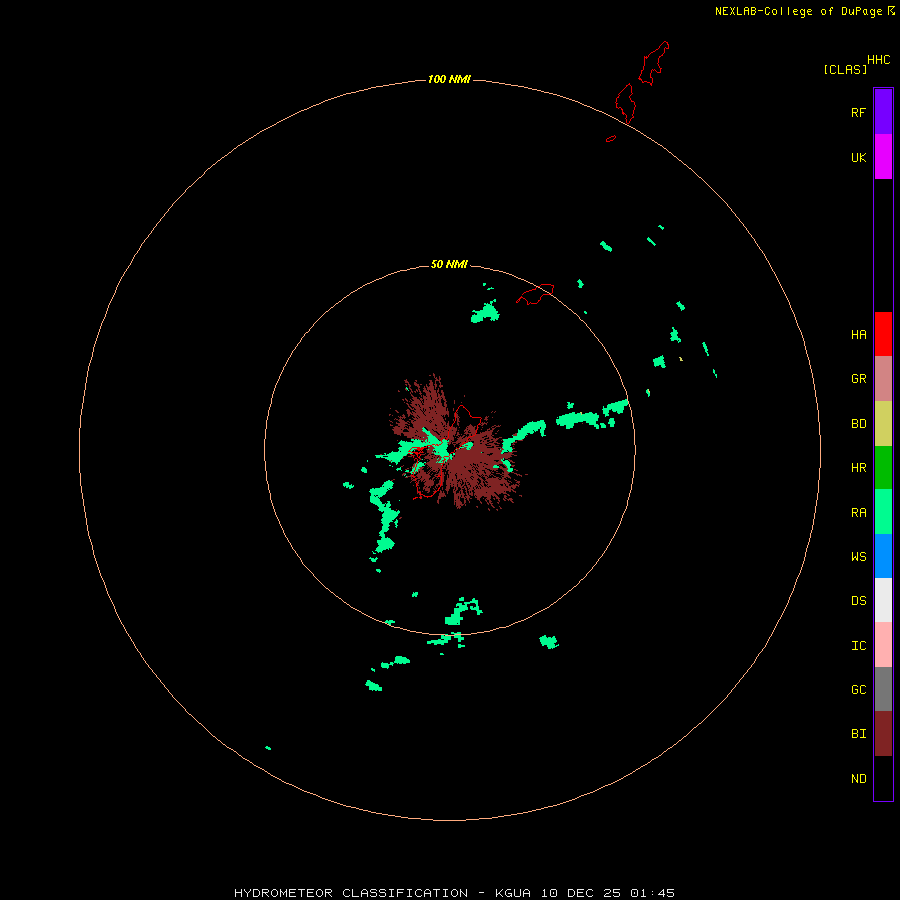Click the 50 NMI range ring label
The image size is (900, 900).
point(449,264)
